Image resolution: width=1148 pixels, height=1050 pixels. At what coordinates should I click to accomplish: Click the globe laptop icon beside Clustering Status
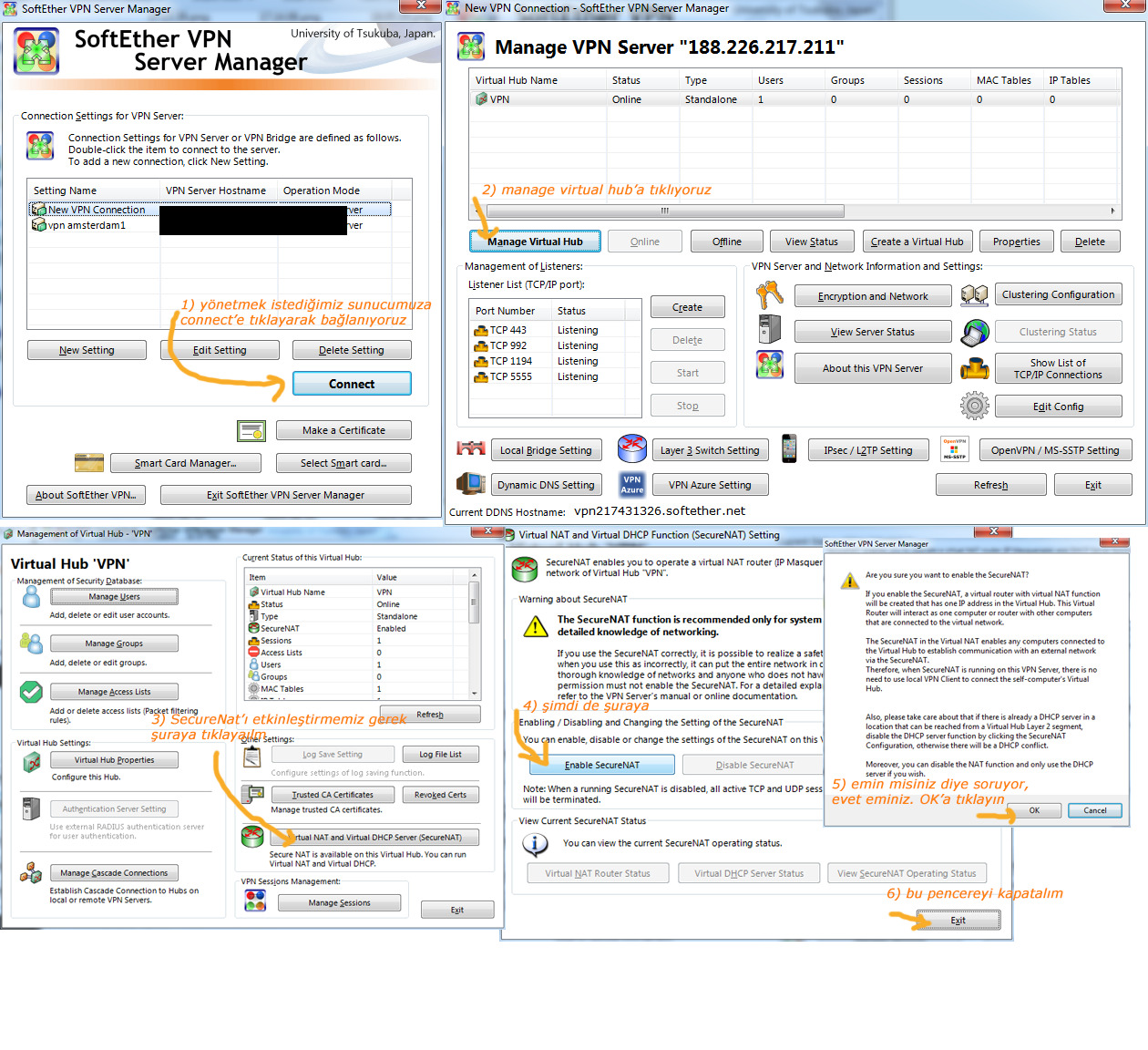pyautogui.click(x=975, y=333)
